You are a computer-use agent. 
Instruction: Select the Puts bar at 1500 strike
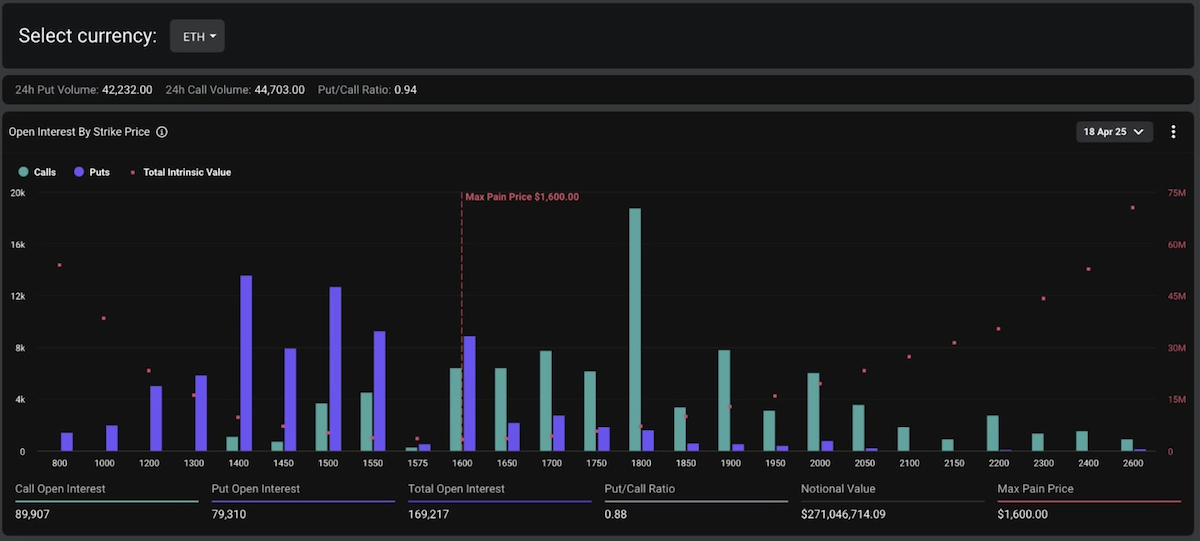coord(335,369)
